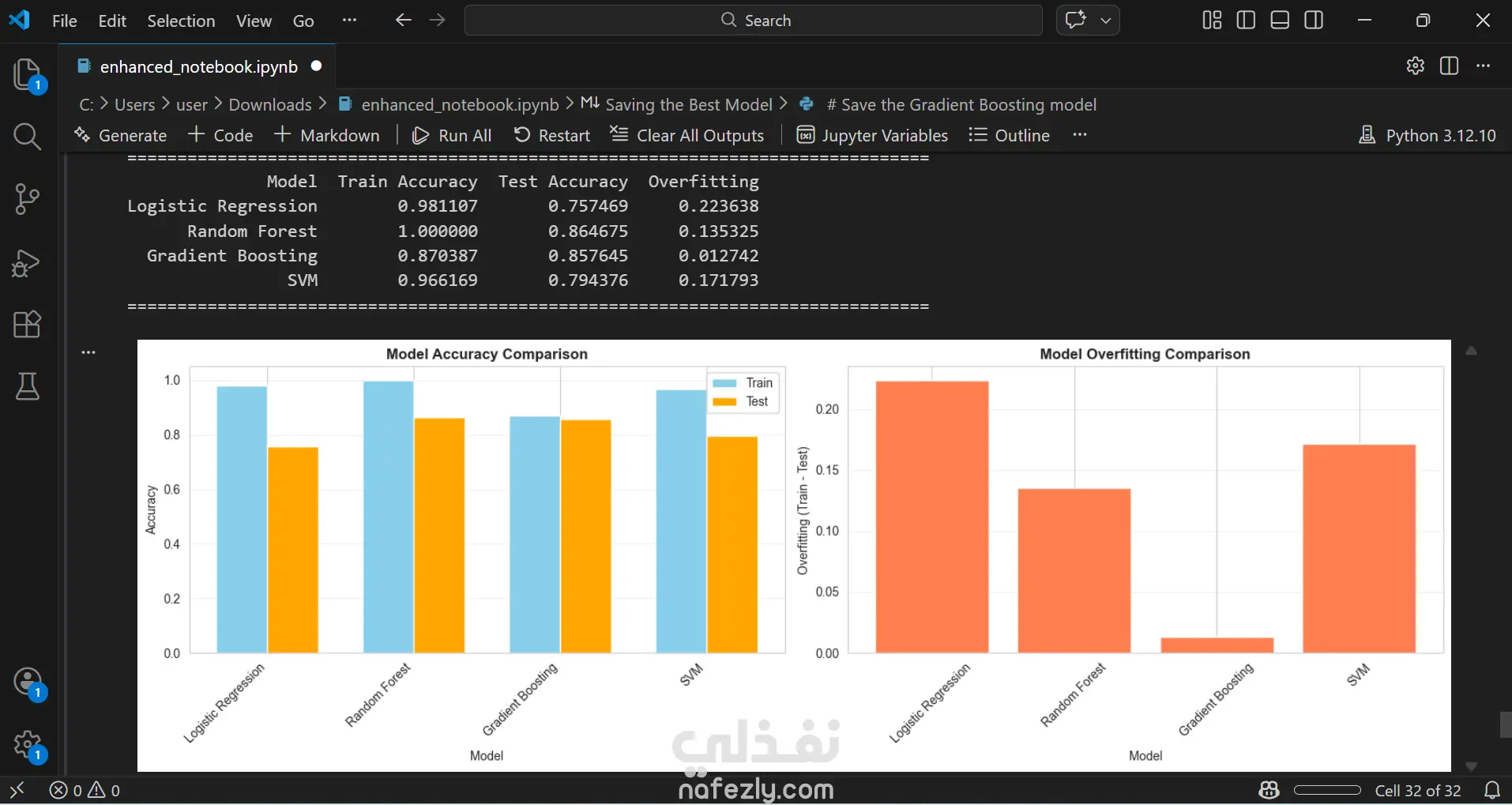The height and width of the screenshot is (805, 1512).
Task: Open the Selection menu
Action: pyautogui.click(x=181, y=21)
